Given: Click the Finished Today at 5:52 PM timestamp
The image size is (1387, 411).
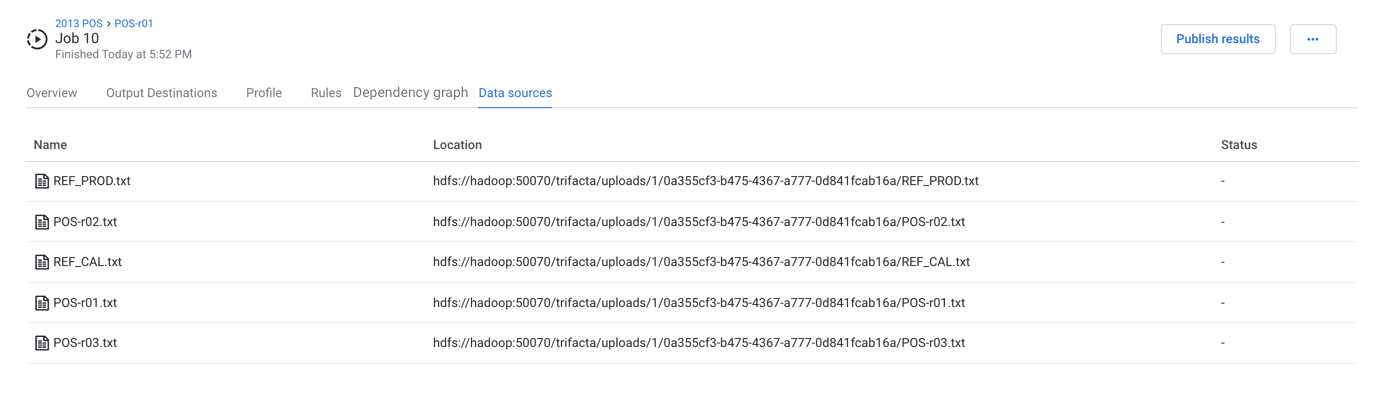Looking at the screenshot, I should 123,54.
